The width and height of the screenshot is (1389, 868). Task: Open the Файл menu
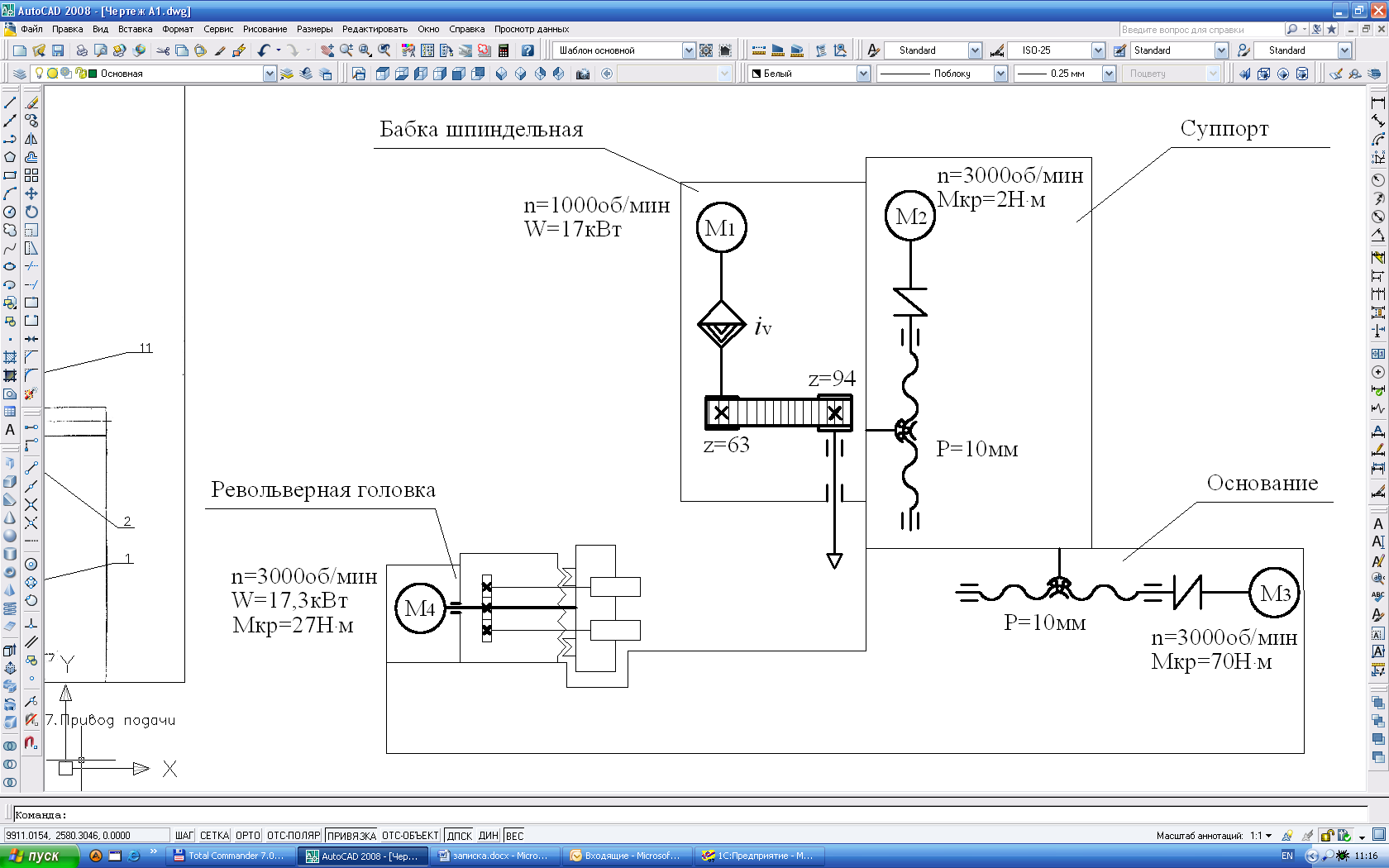(x=31, y=29)
